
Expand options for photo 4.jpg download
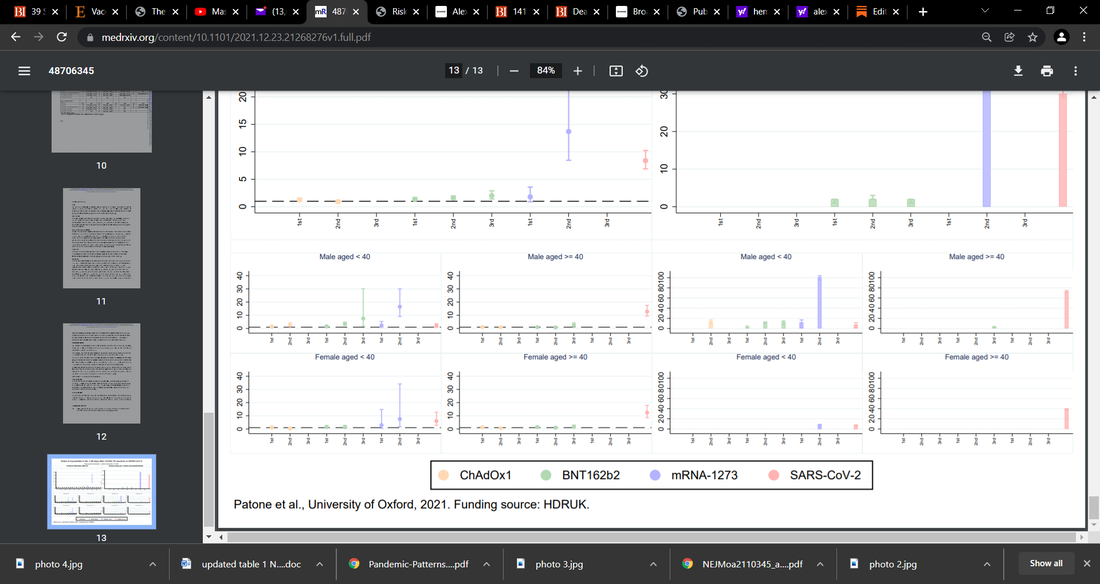point(152,564)
